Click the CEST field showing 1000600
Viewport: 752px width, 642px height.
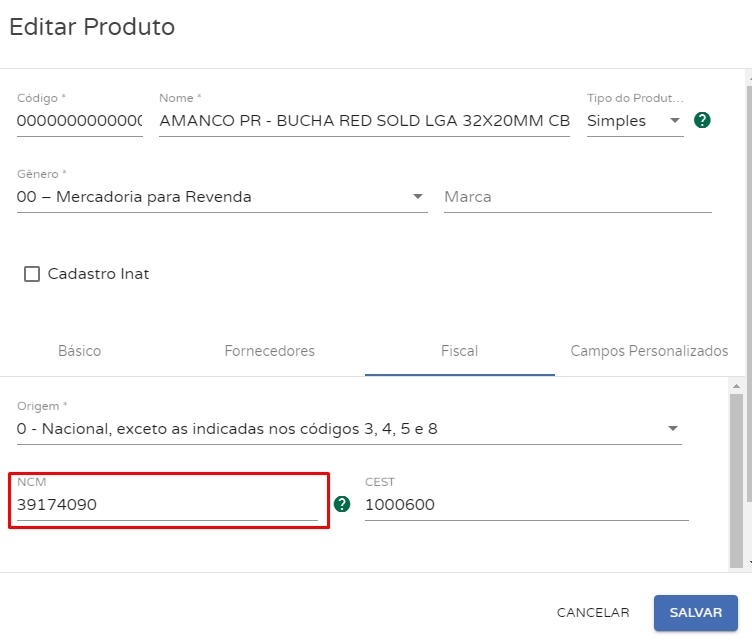(526, 505)
